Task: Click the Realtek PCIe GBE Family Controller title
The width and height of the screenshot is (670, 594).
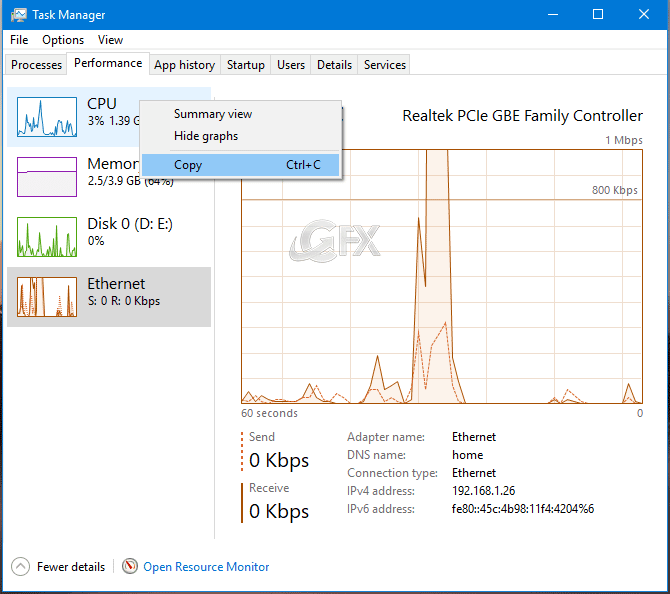Action: [523, 116]
